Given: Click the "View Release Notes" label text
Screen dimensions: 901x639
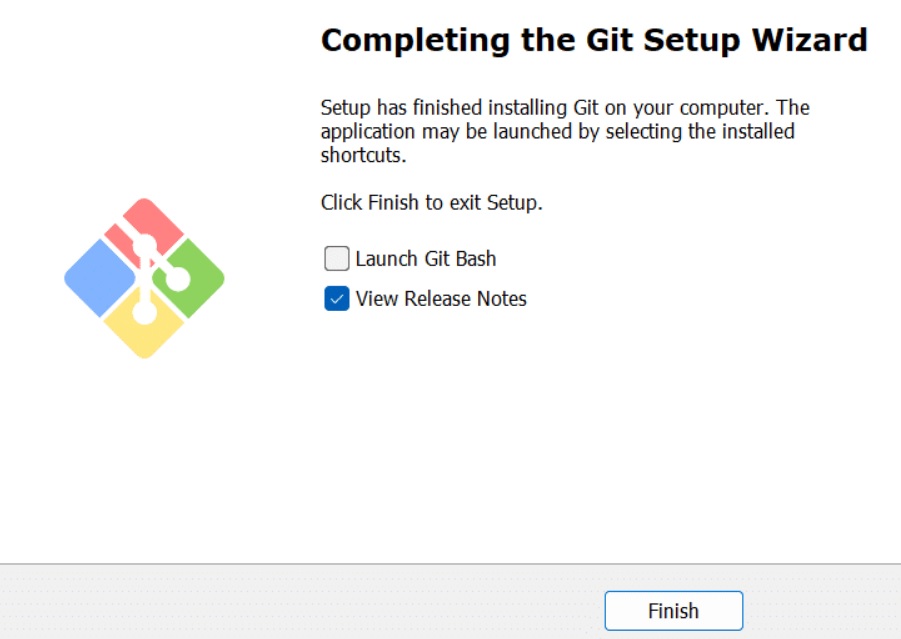Looking at the screenshot, I should click(441, 299).
